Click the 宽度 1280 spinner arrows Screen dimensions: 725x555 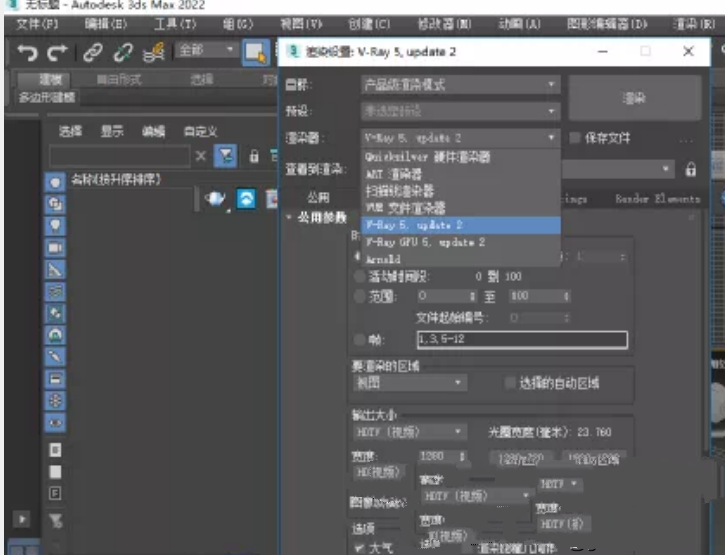click(x=462, y=456)
